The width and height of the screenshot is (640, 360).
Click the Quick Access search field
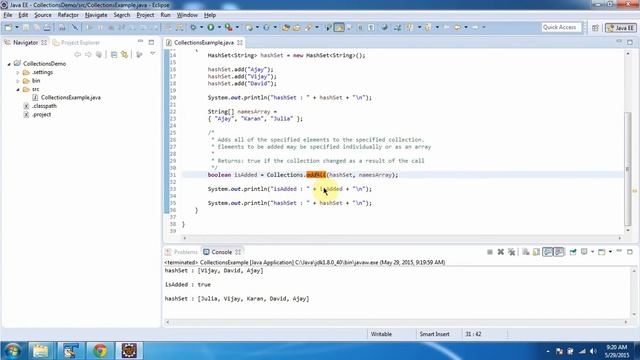click(x=561, y=27)
